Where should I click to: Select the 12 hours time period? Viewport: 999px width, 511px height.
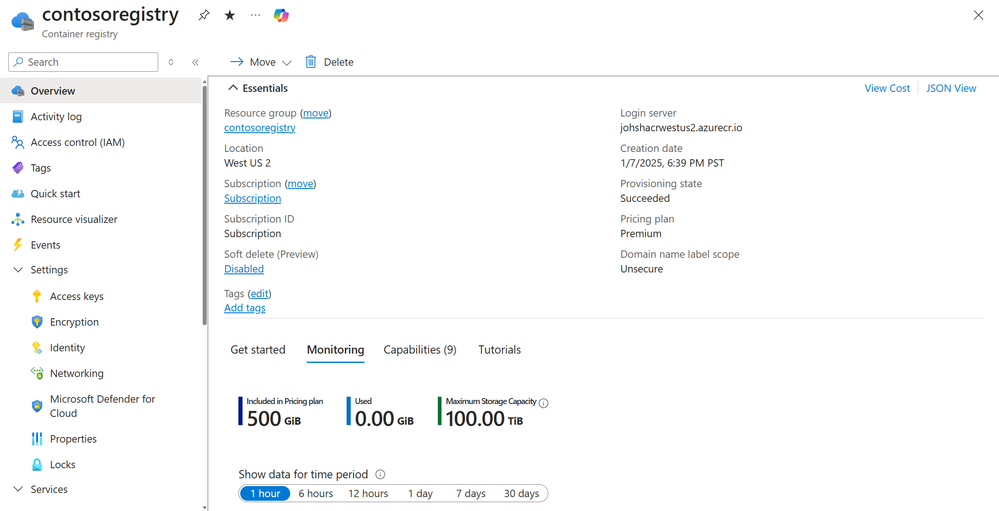(x=368, y=494)
